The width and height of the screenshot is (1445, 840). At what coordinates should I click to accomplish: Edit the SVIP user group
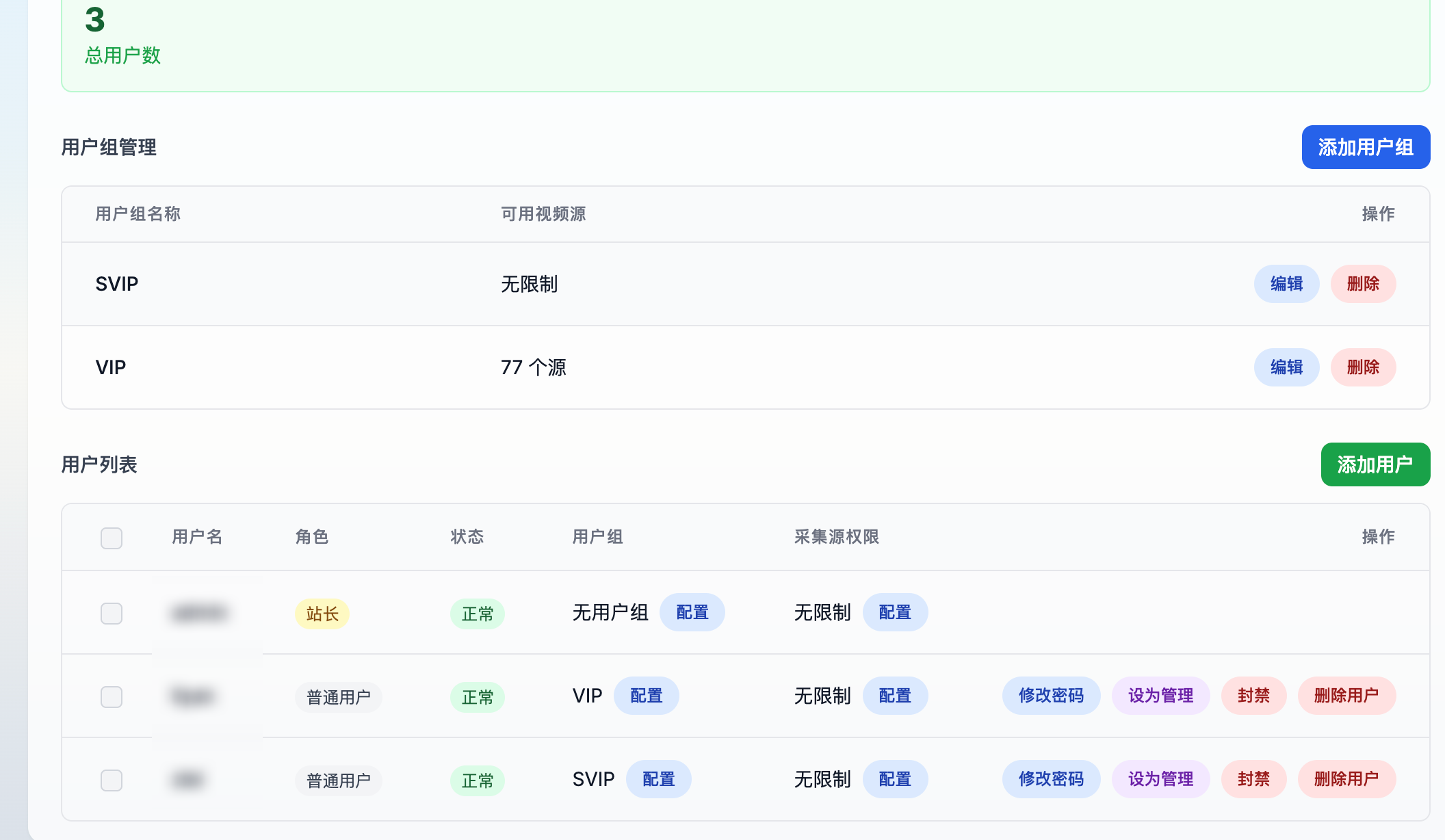[1286, 283]
